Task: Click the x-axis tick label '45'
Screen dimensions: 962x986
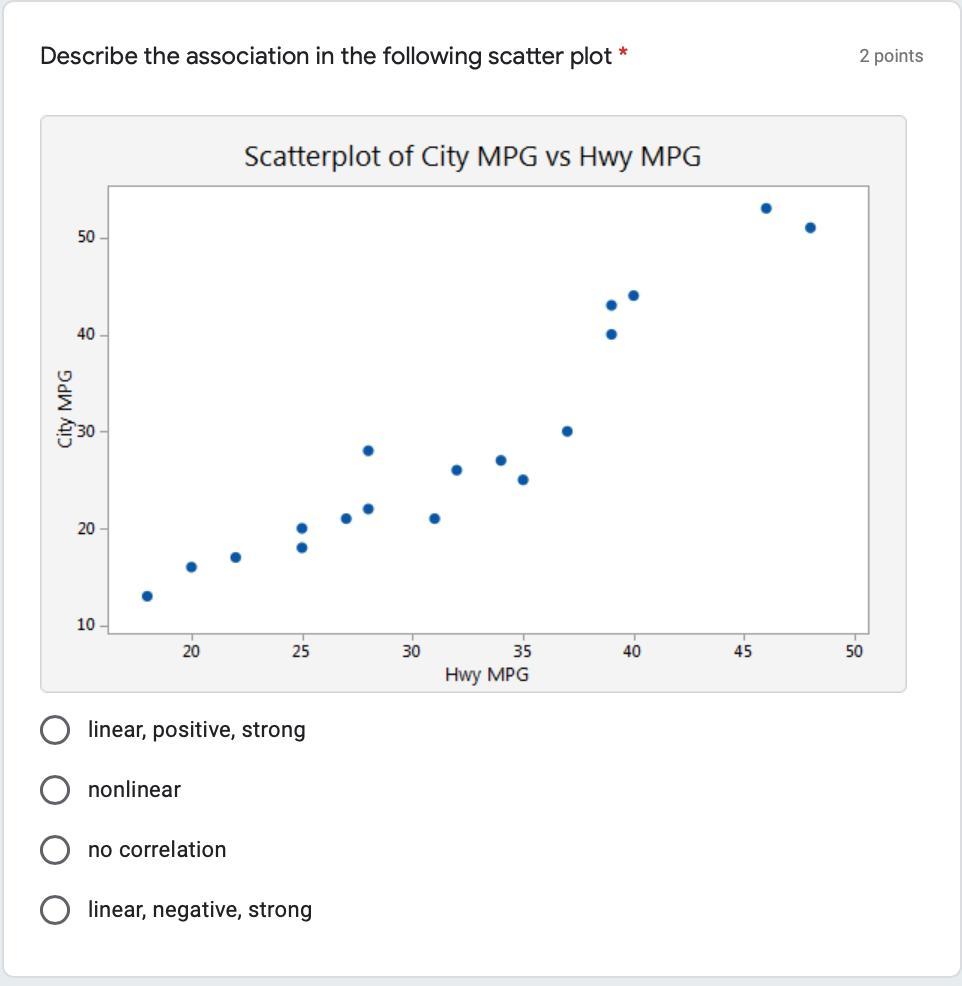Action: coord(743,651)
